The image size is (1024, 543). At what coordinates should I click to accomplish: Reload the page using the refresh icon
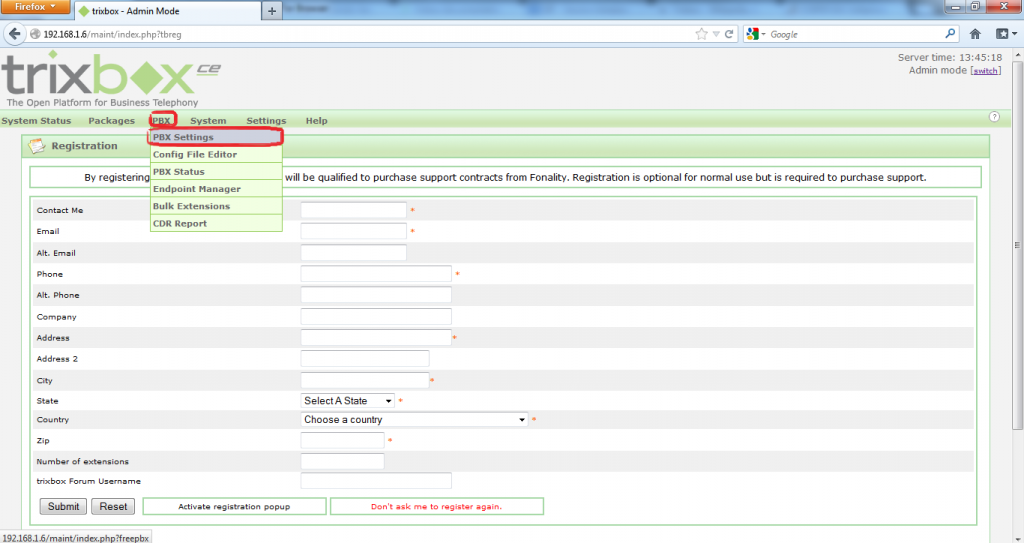coord(729,34)
